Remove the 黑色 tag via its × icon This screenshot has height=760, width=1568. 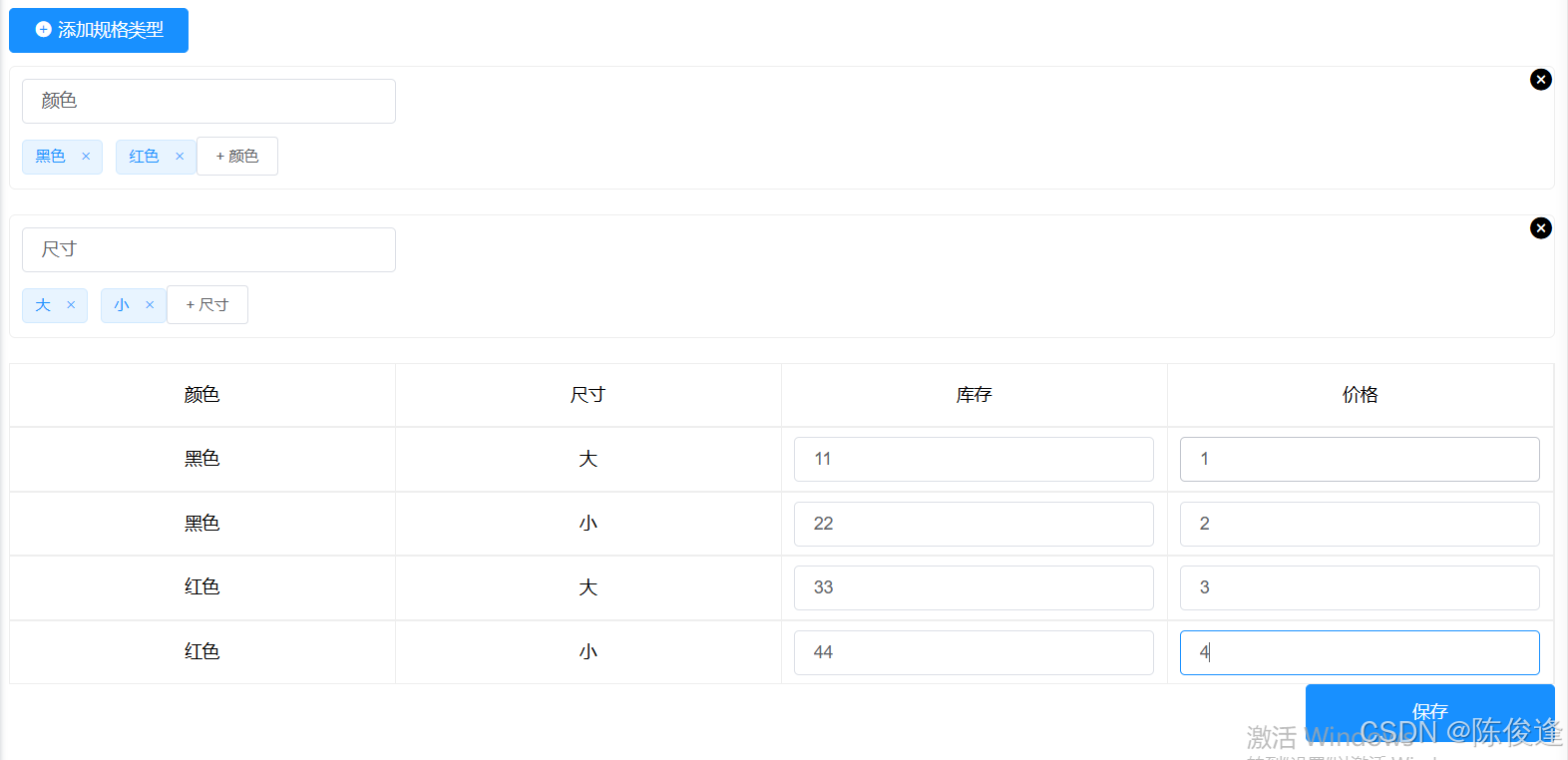[x=86, y=157]
